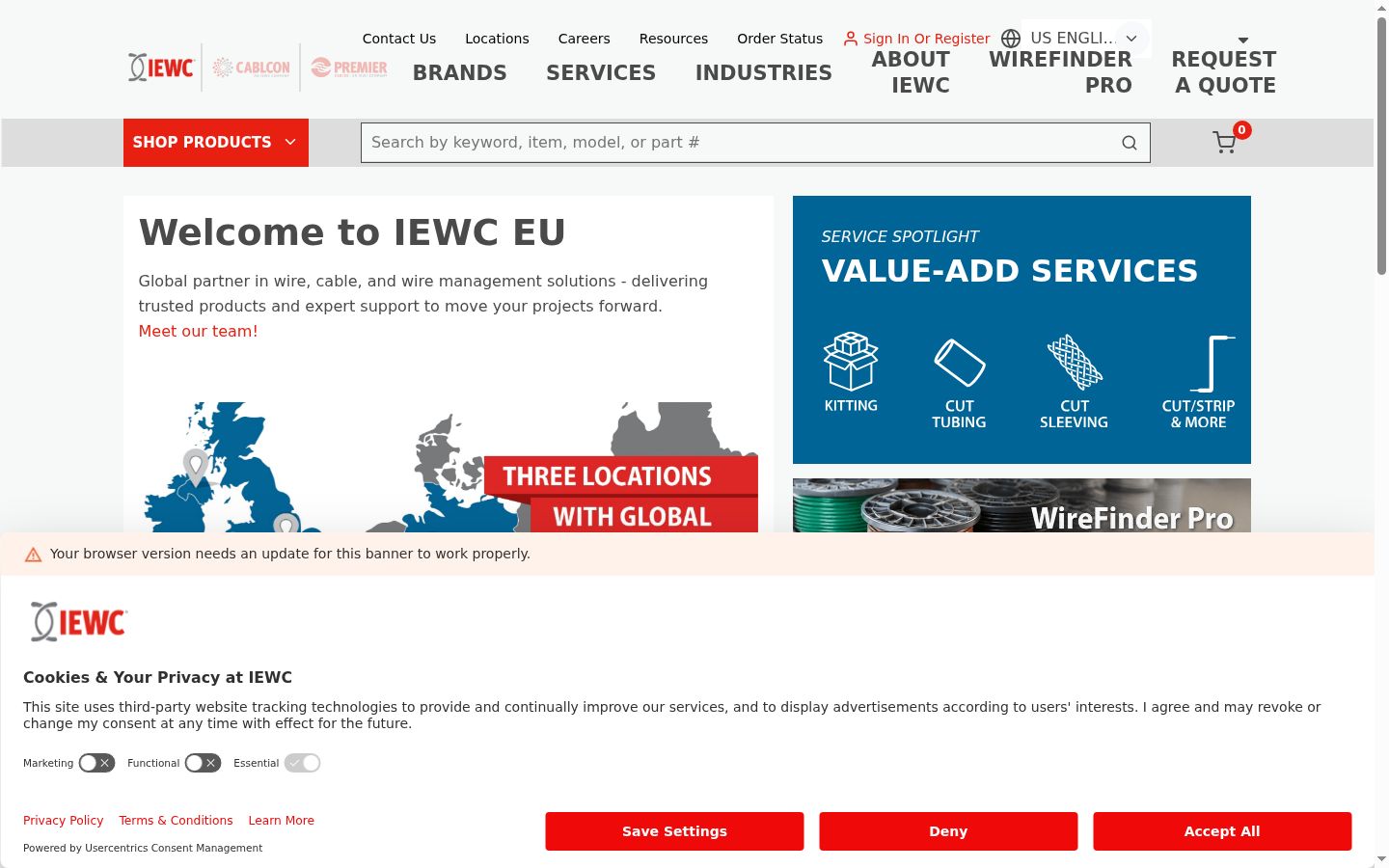
Task: Expand the Shop Products dropdown
Action: [216, 143]
